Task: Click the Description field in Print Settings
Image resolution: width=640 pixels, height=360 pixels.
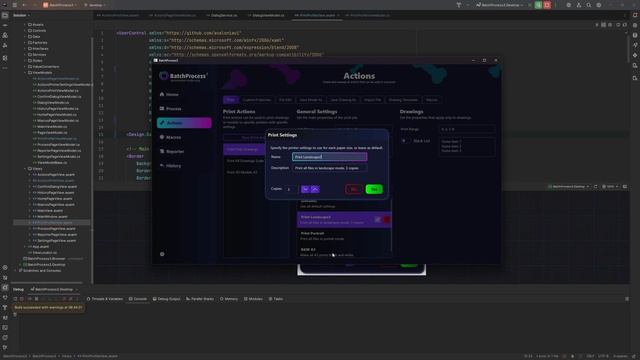Action: [x=329, y=168]
